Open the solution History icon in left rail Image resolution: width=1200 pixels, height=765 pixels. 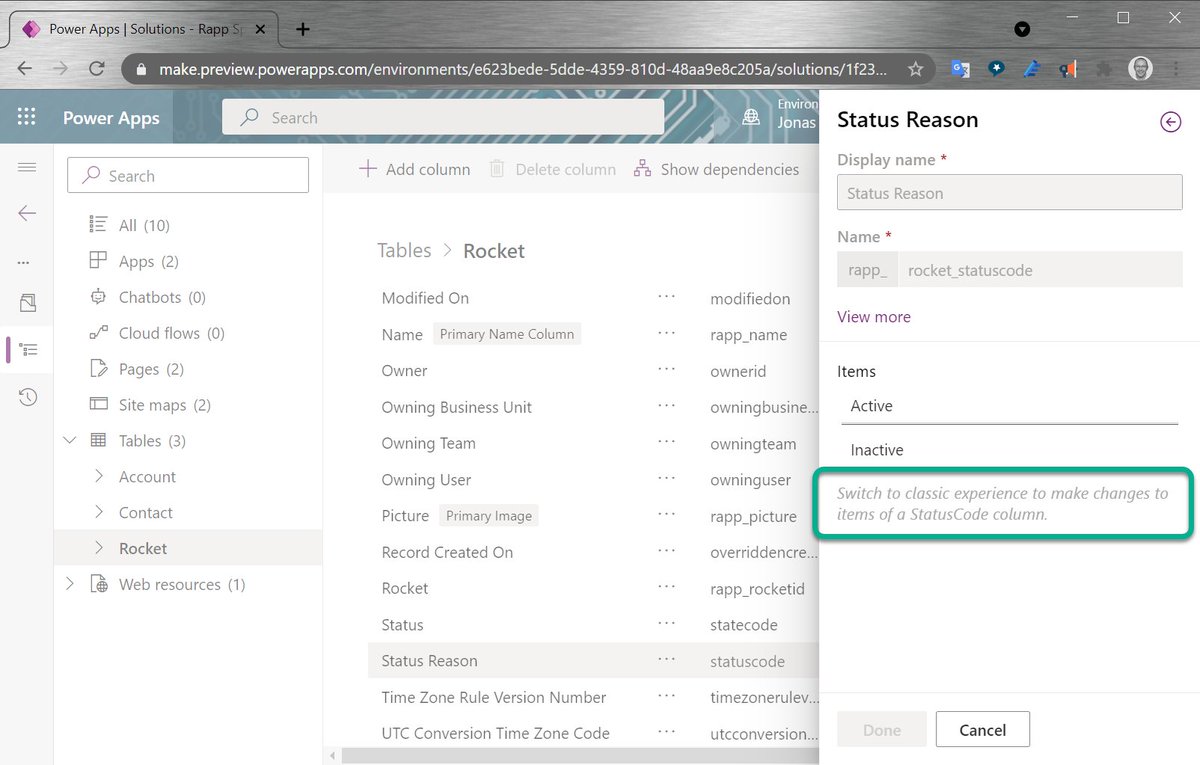pyautogui.click(x=27, y=397)
